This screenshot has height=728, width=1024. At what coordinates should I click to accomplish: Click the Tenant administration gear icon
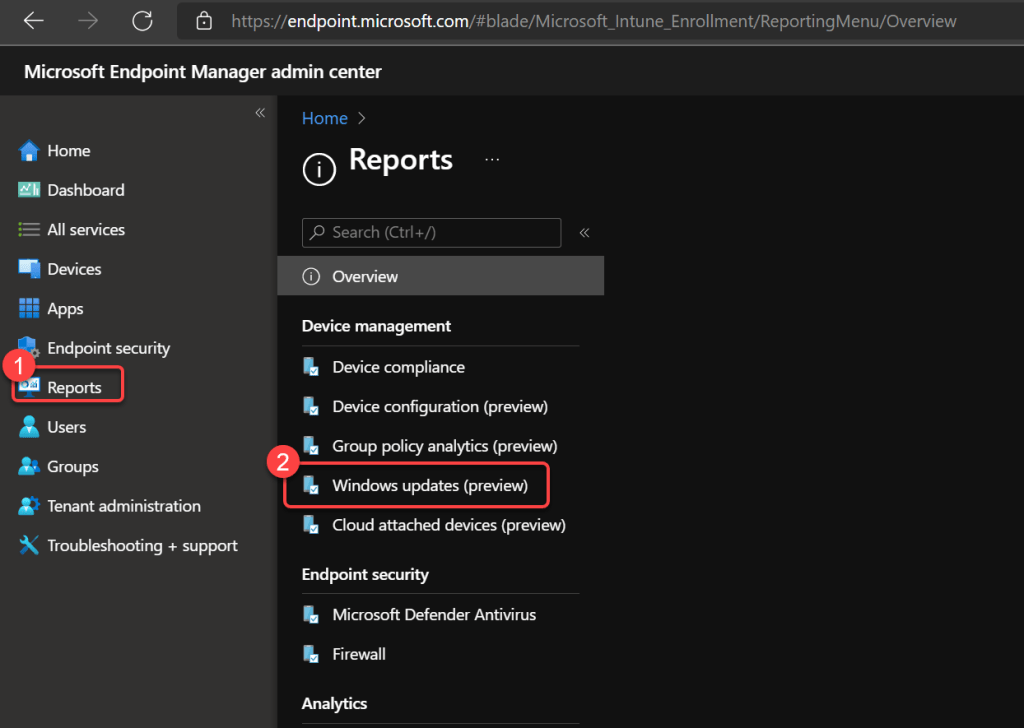click(29, 506)
